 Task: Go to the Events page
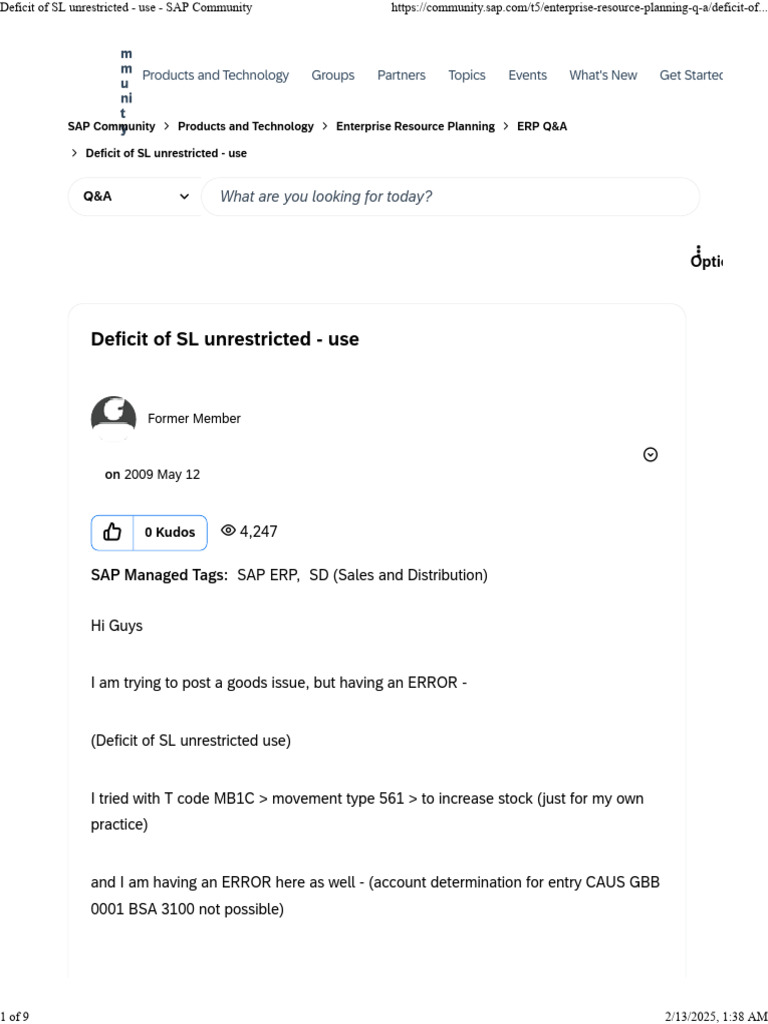[527, 75]
